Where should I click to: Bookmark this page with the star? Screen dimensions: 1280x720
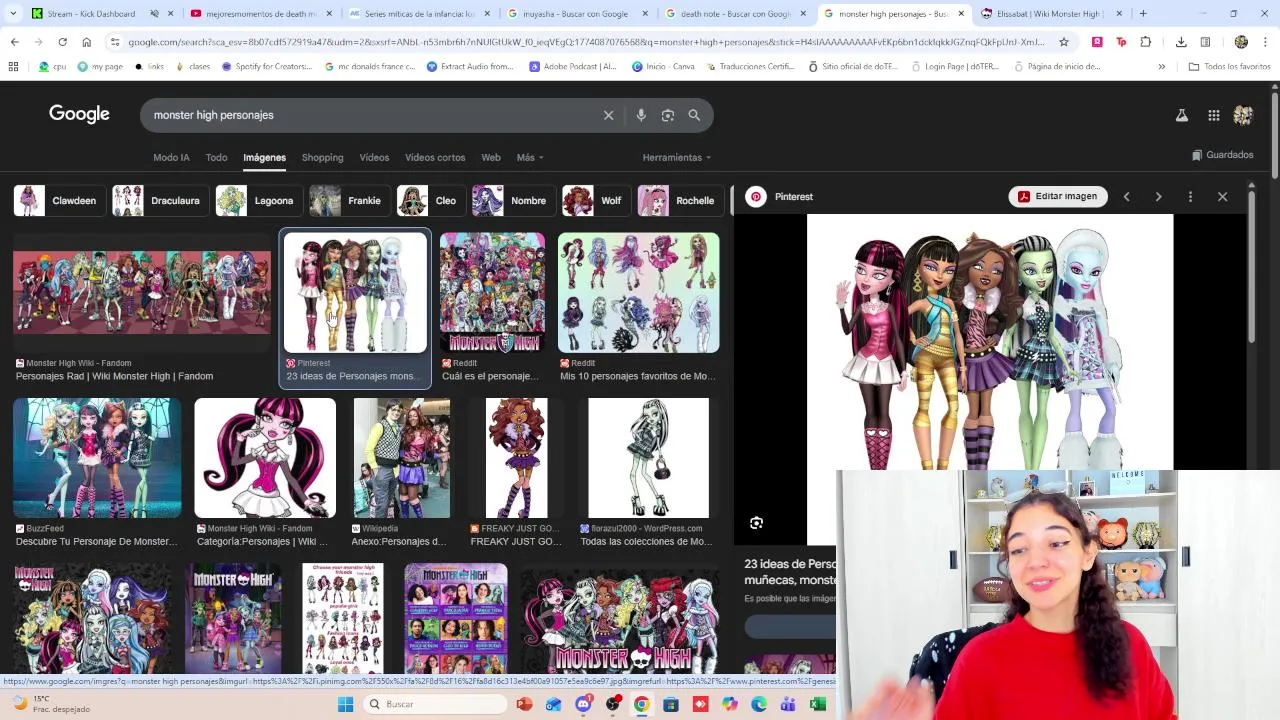[x=1064, y=42]
